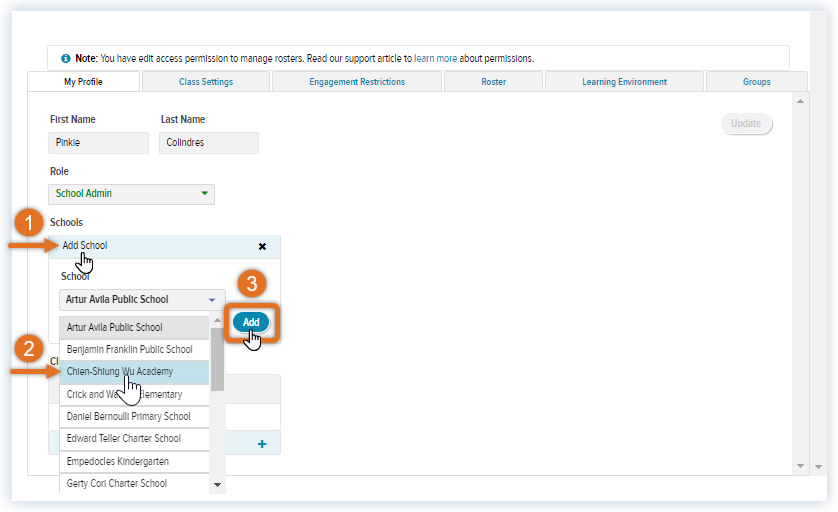Choose Benjamin Franklin Public School
Screen dimensions: 838x512
coord(134,350)
